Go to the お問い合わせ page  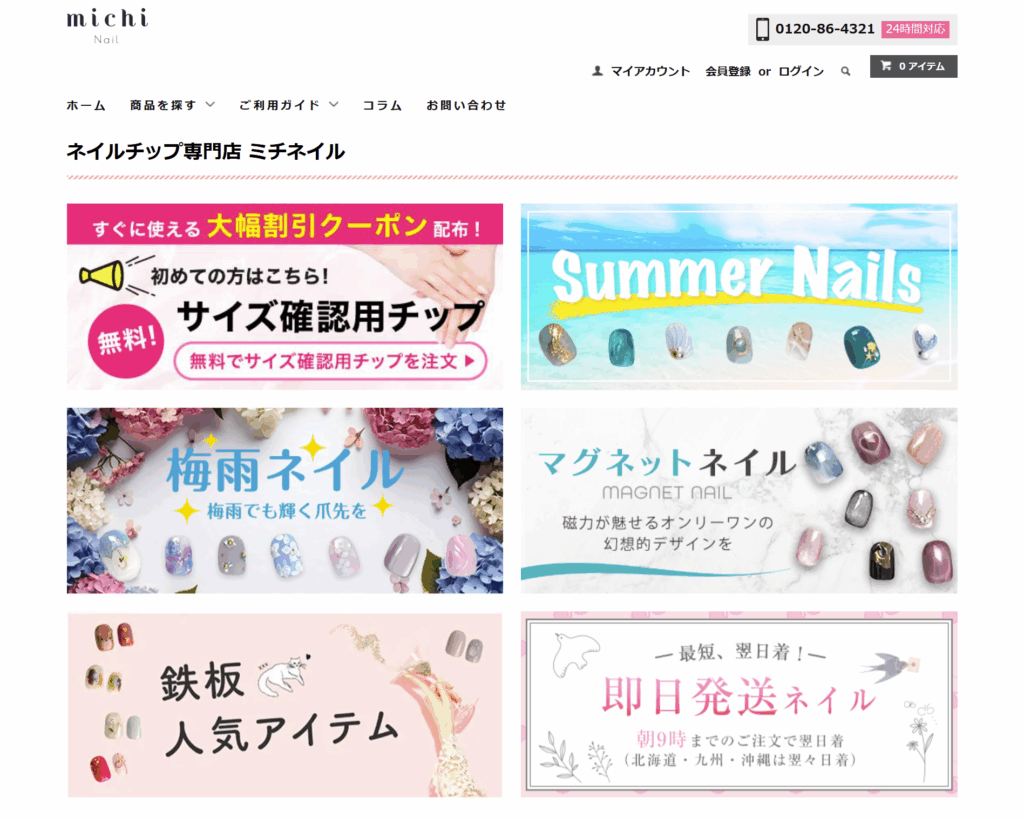pos(466,105)
